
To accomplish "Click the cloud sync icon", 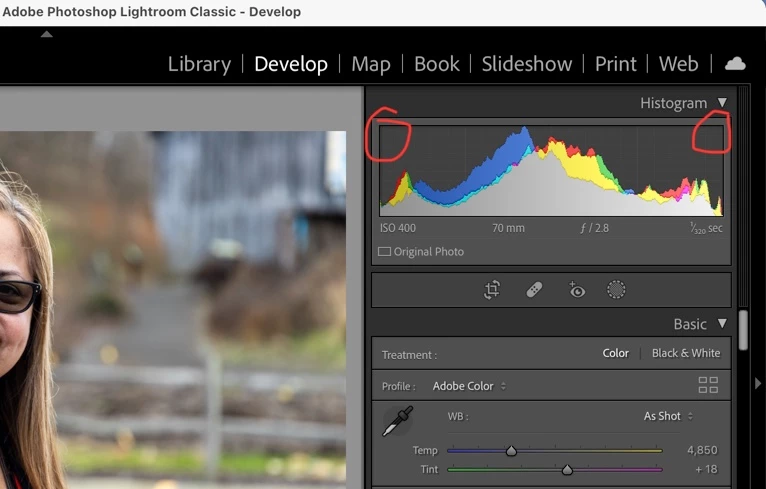I will [x=735, y=64].
